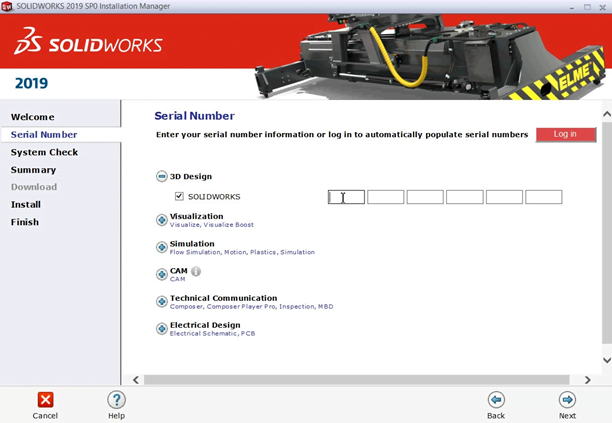Select System Check in sidebar
The width and height of the screenshot is (612, 423).
44,152
